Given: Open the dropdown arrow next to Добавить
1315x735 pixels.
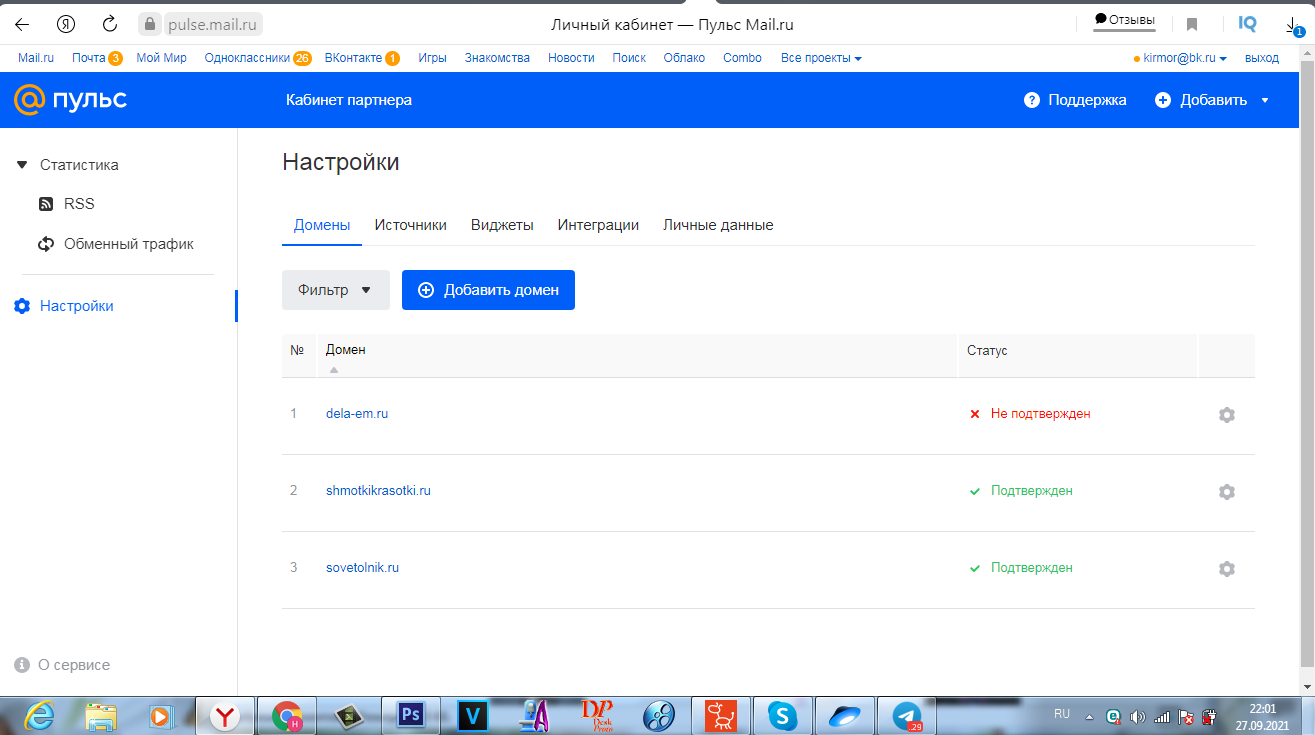Looking at the screenshot, I should tap(1265, 100).
